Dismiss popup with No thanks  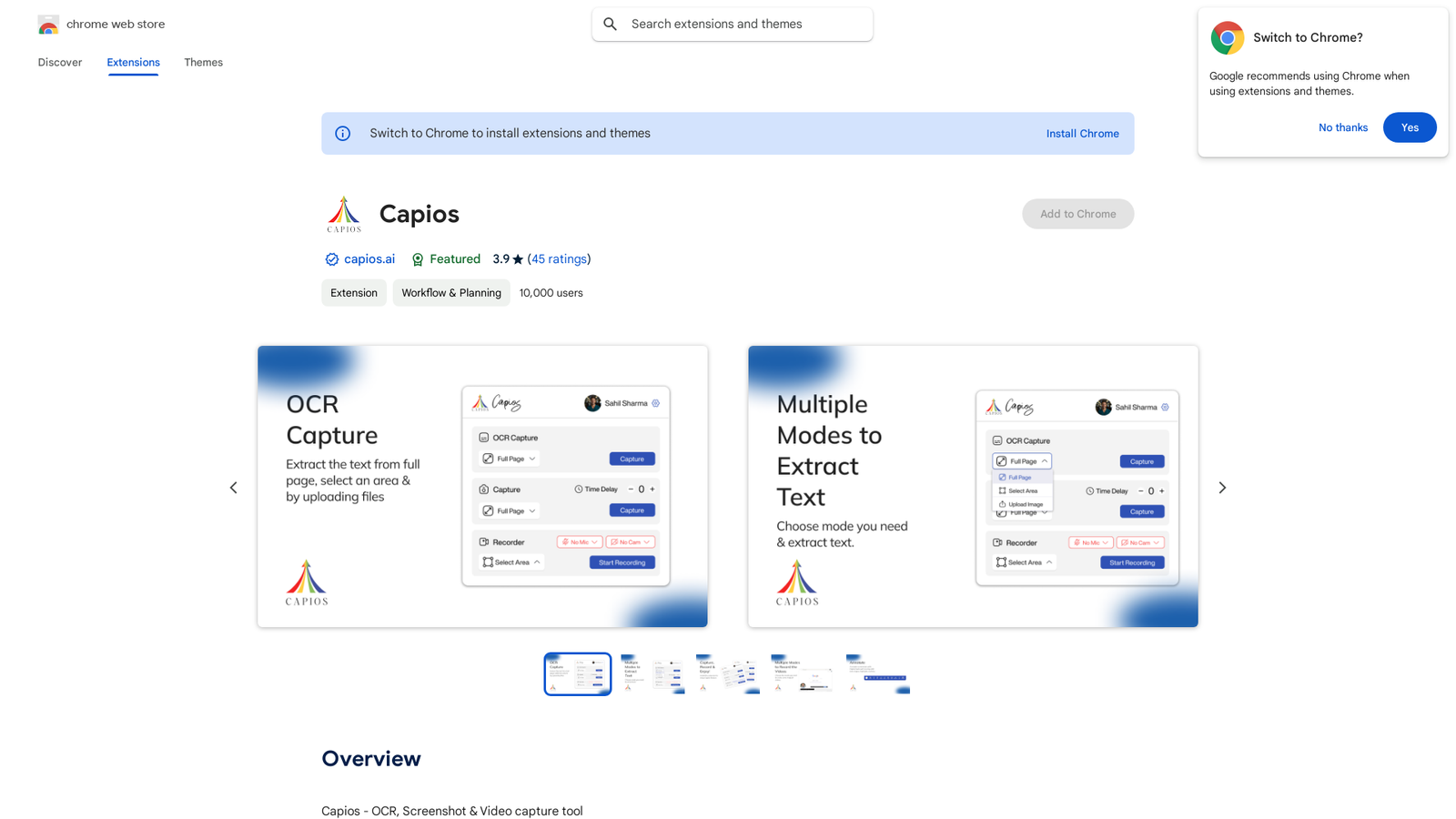pyautogui.click(x=1342, y=127)
